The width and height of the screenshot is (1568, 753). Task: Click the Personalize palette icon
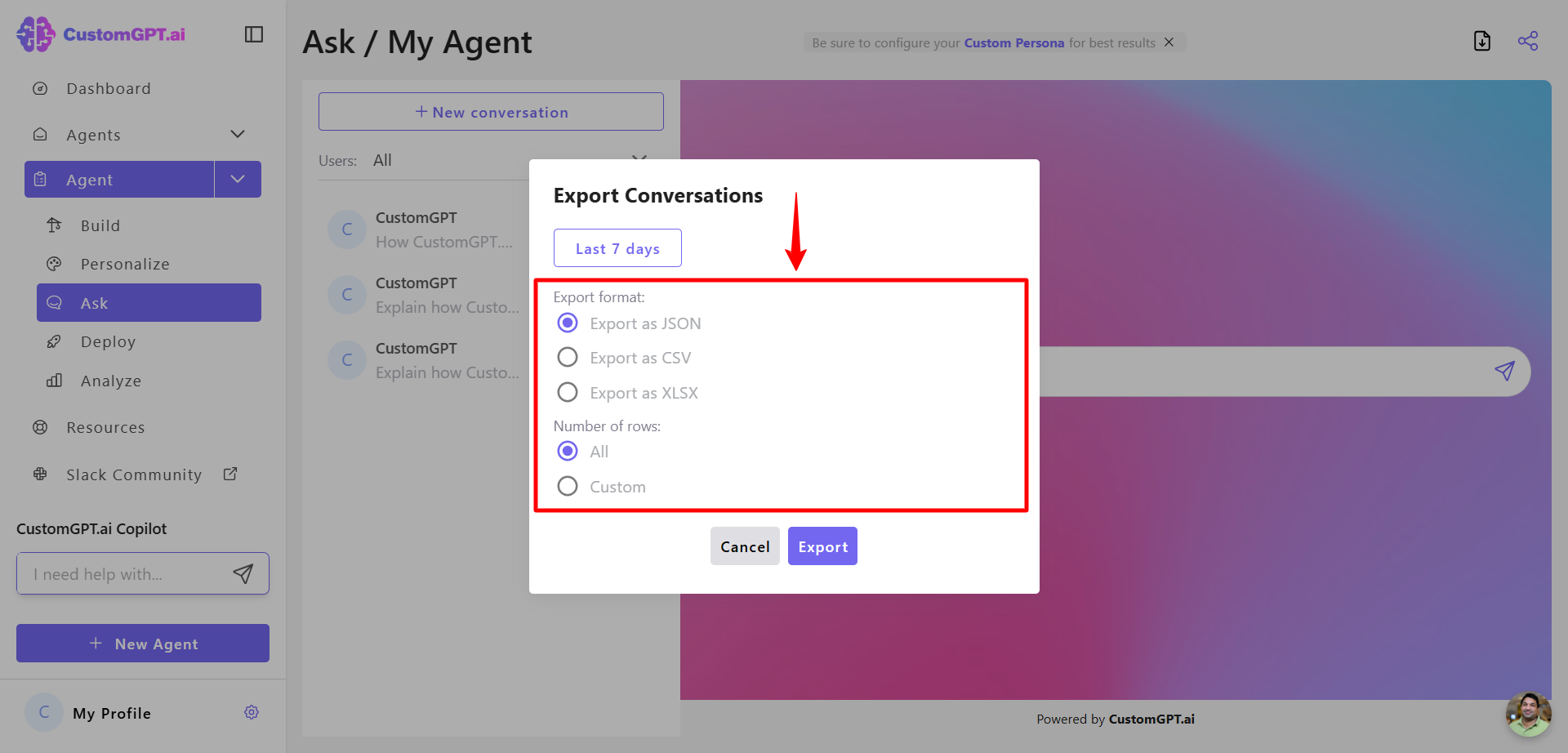(x=54, y=264)
